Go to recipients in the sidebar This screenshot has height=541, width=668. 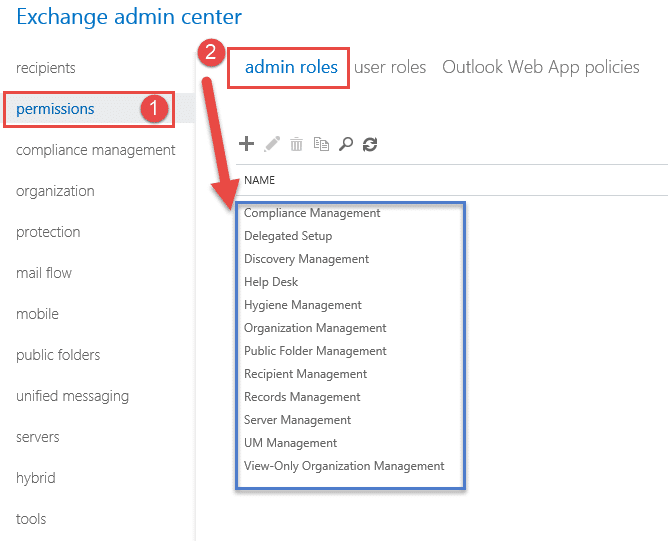coord(46,68)
